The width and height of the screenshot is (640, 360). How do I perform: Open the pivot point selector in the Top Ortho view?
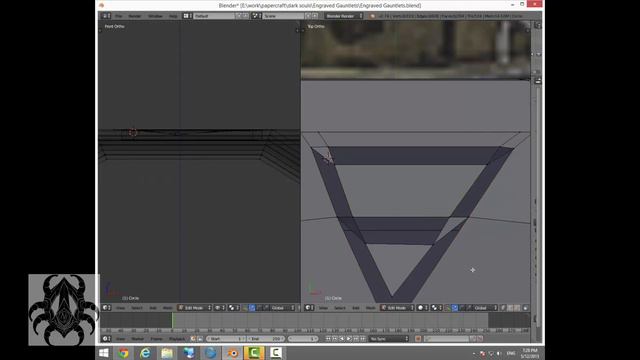point(437,308)
